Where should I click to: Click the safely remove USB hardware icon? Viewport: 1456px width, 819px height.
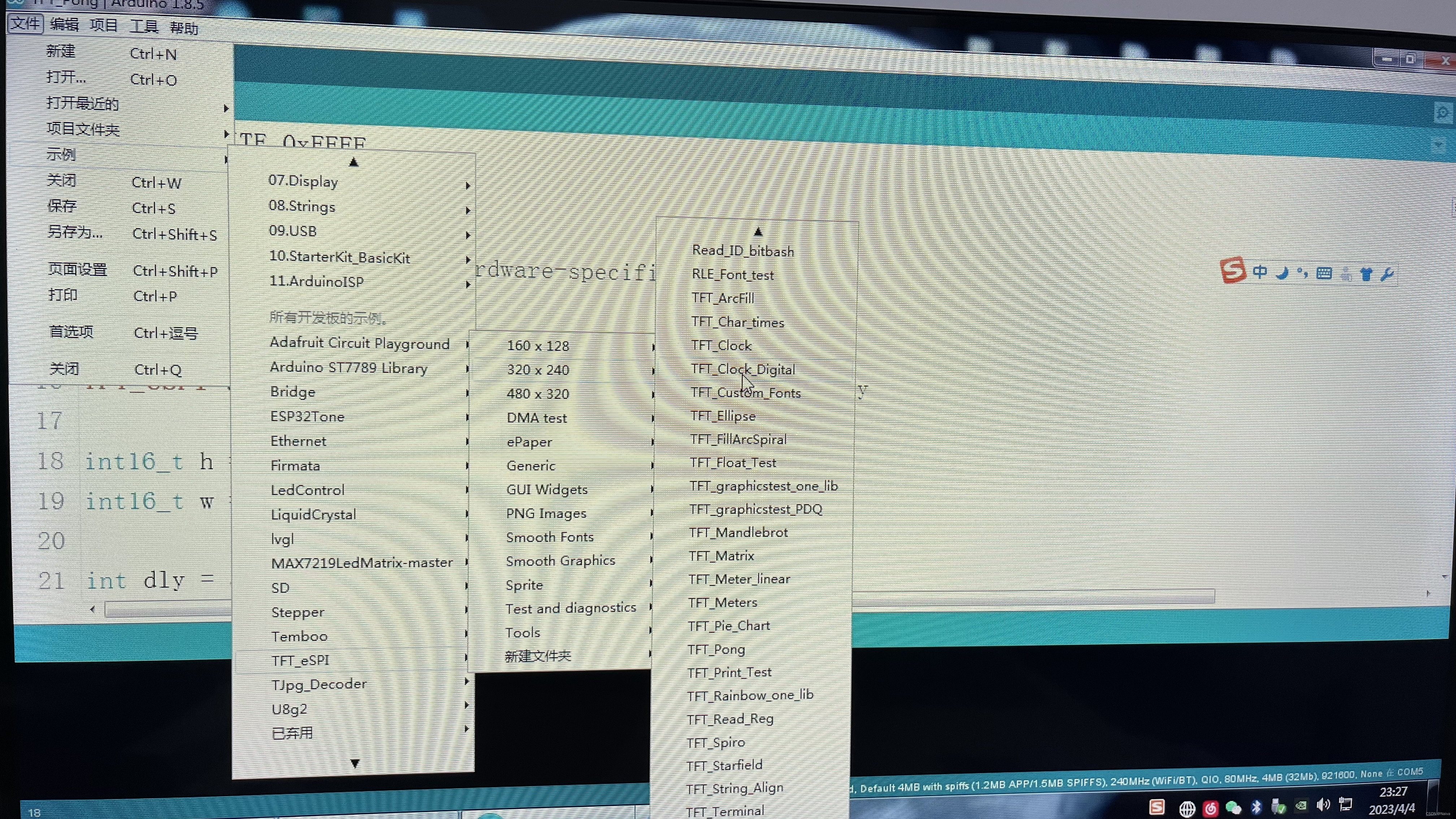[x=1278, y=807]
